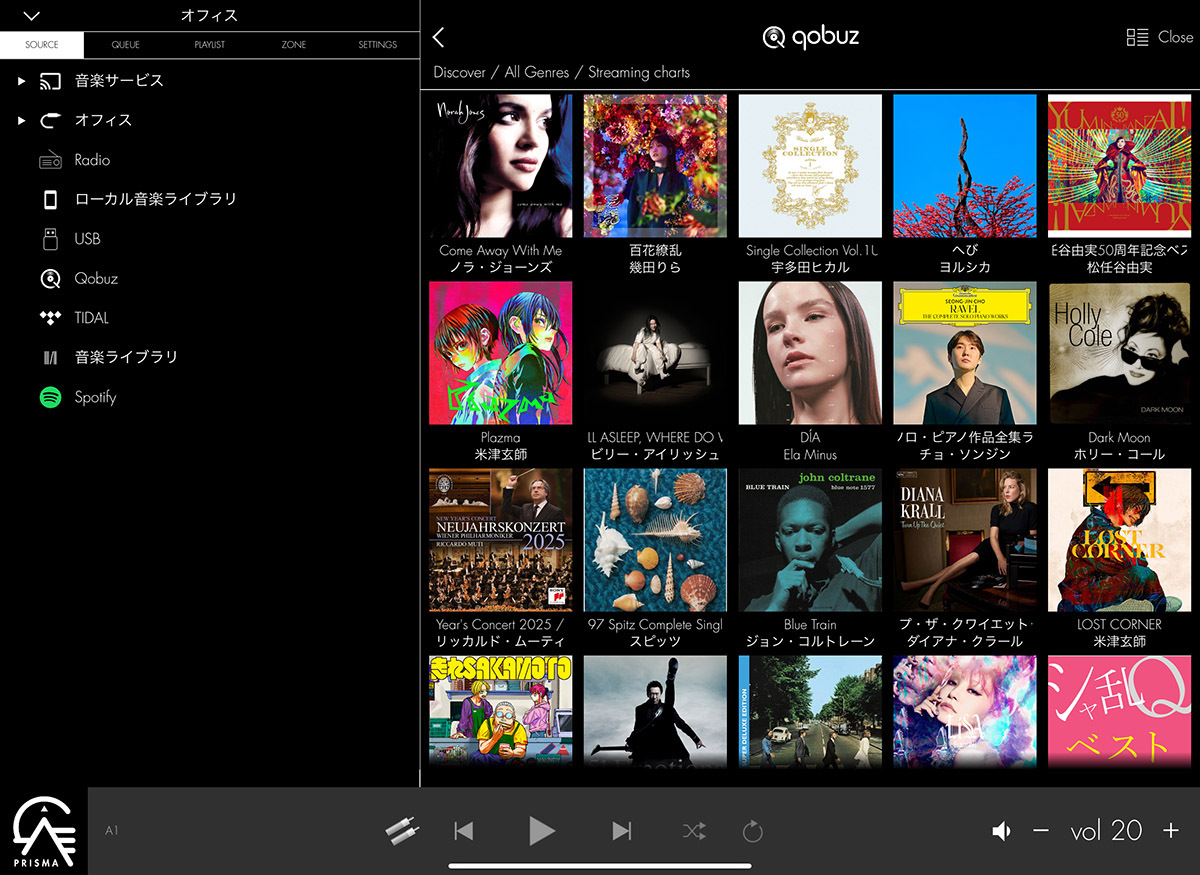The height and width of the screenshot is (875, 1200).
Task: Open the Spotify icon in source list
Action: (x=50, y=397)
